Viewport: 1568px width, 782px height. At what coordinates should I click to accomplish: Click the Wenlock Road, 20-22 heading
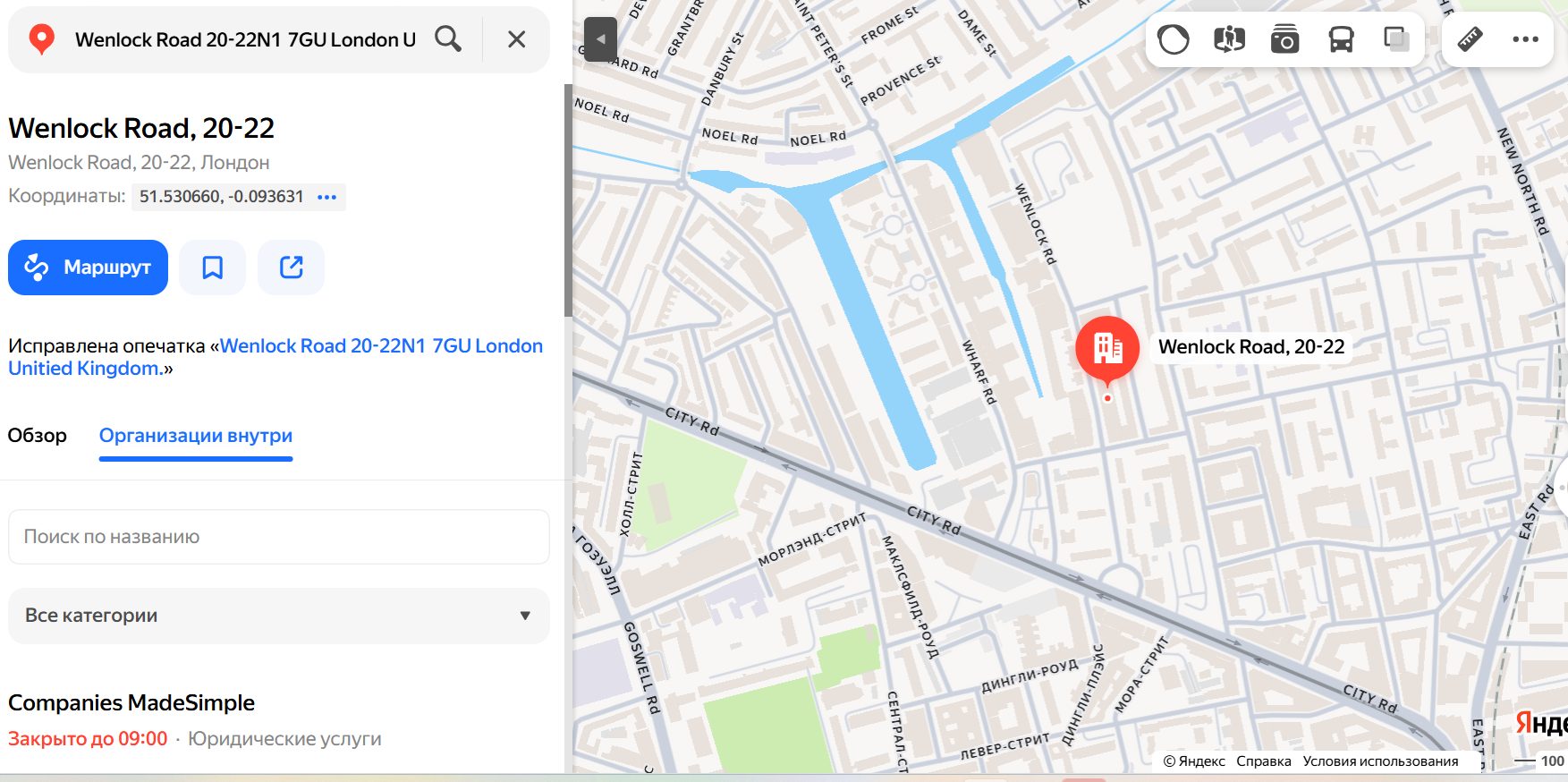tap(141, 128)
